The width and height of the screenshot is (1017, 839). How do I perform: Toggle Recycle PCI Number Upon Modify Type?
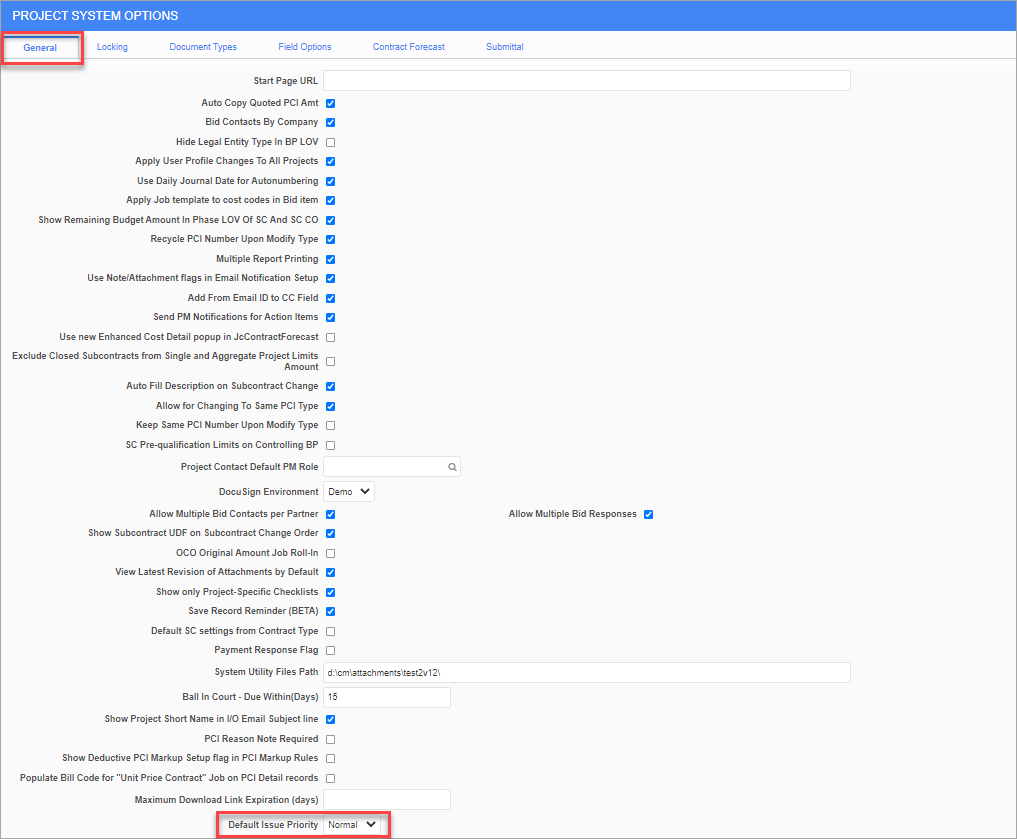point(331,239)
